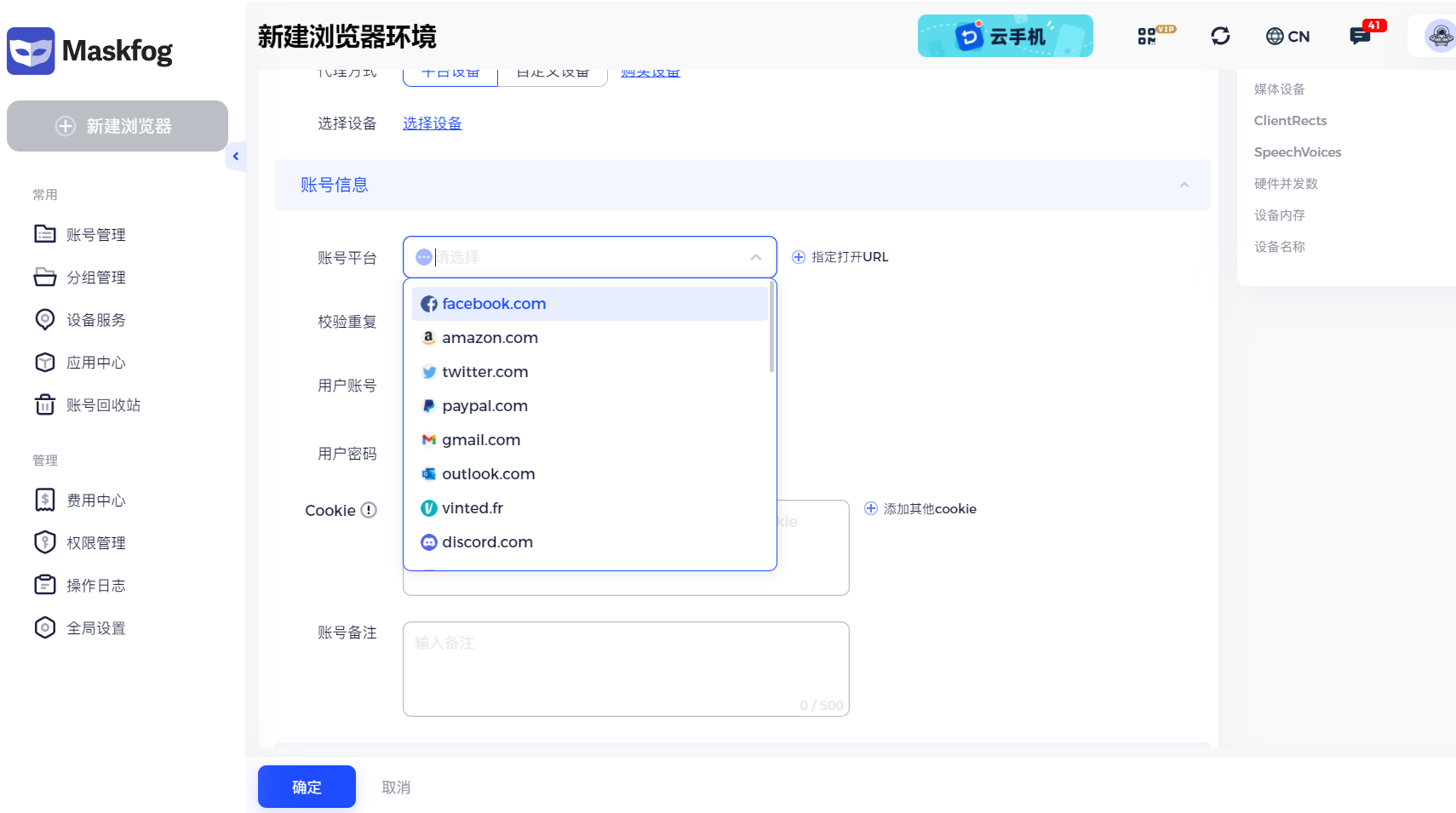Jump to 设备内存 in the outline
1456x813 pixels.
pyautogui.click(x=1279, y=215)
